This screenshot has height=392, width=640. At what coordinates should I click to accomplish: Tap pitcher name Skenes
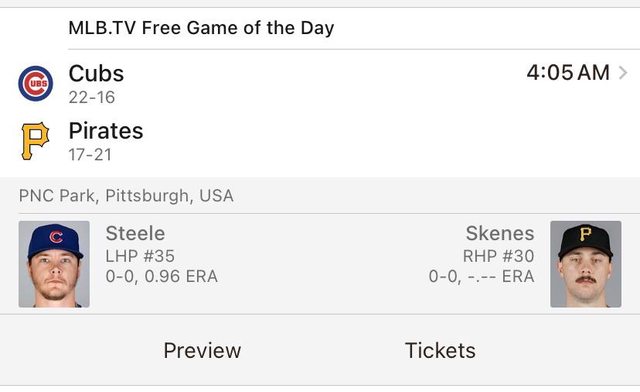coord(500,234)
